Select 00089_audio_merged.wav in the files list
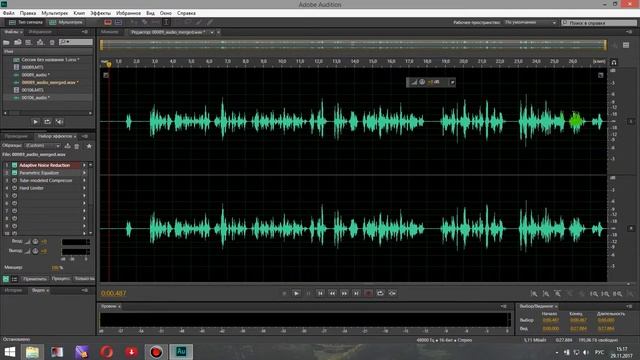Image resolution: width=640 pixels, height=360 pixels. tap(50, 82)
